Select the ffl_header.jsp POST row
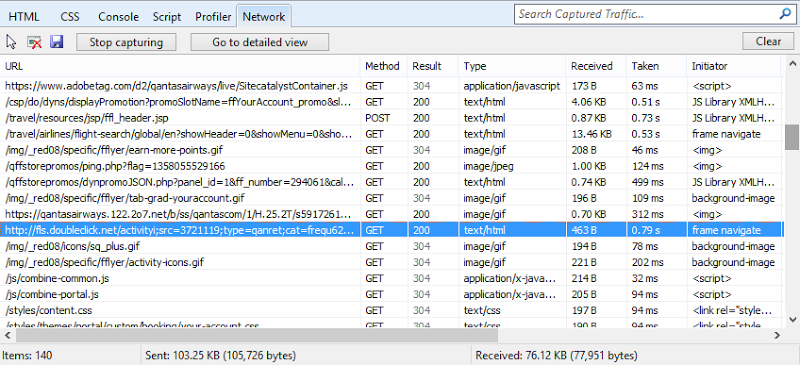The height and width of the screenshot is (365, 800). click(391, 118)
